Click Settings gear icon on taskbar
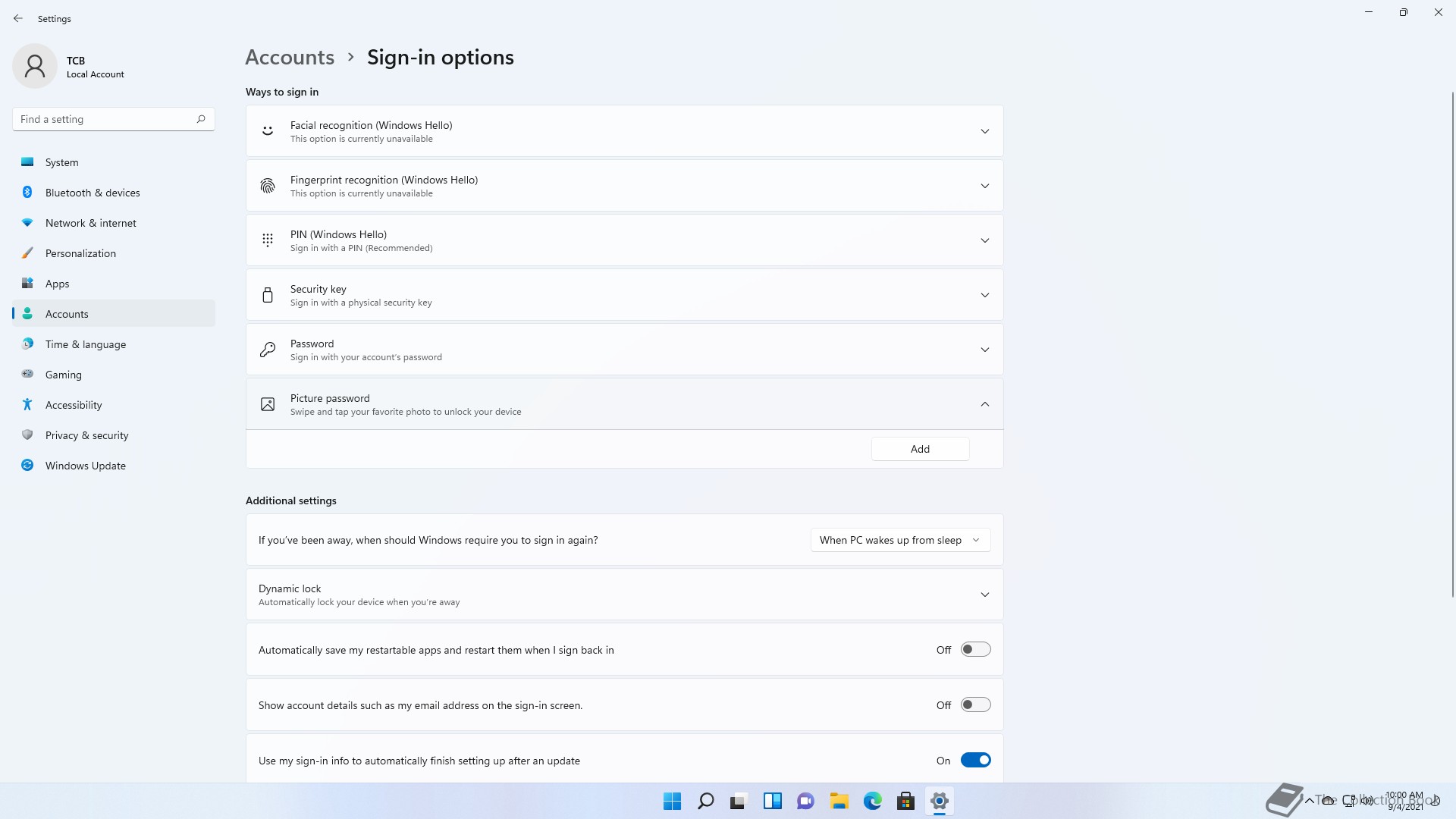This screenshot has width=1456, height=819. 939,801
